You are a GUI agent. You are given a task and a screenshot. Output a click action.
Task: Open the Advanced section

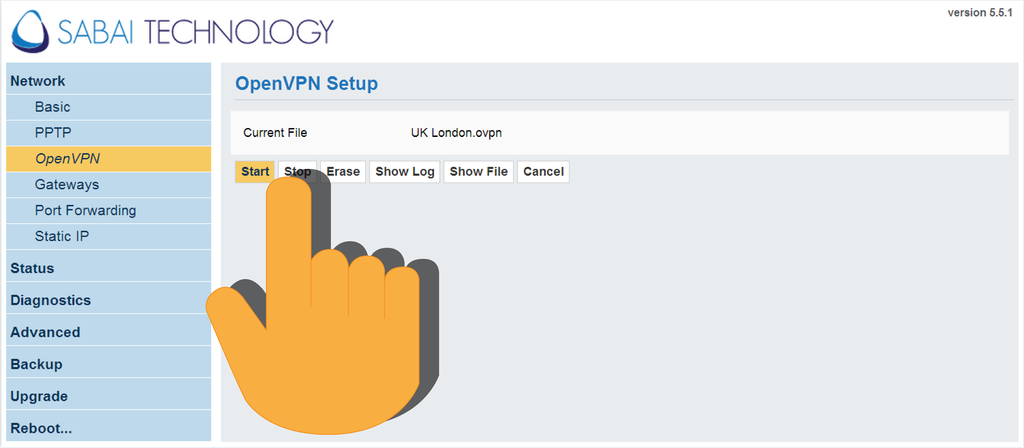tap(108, 332)
